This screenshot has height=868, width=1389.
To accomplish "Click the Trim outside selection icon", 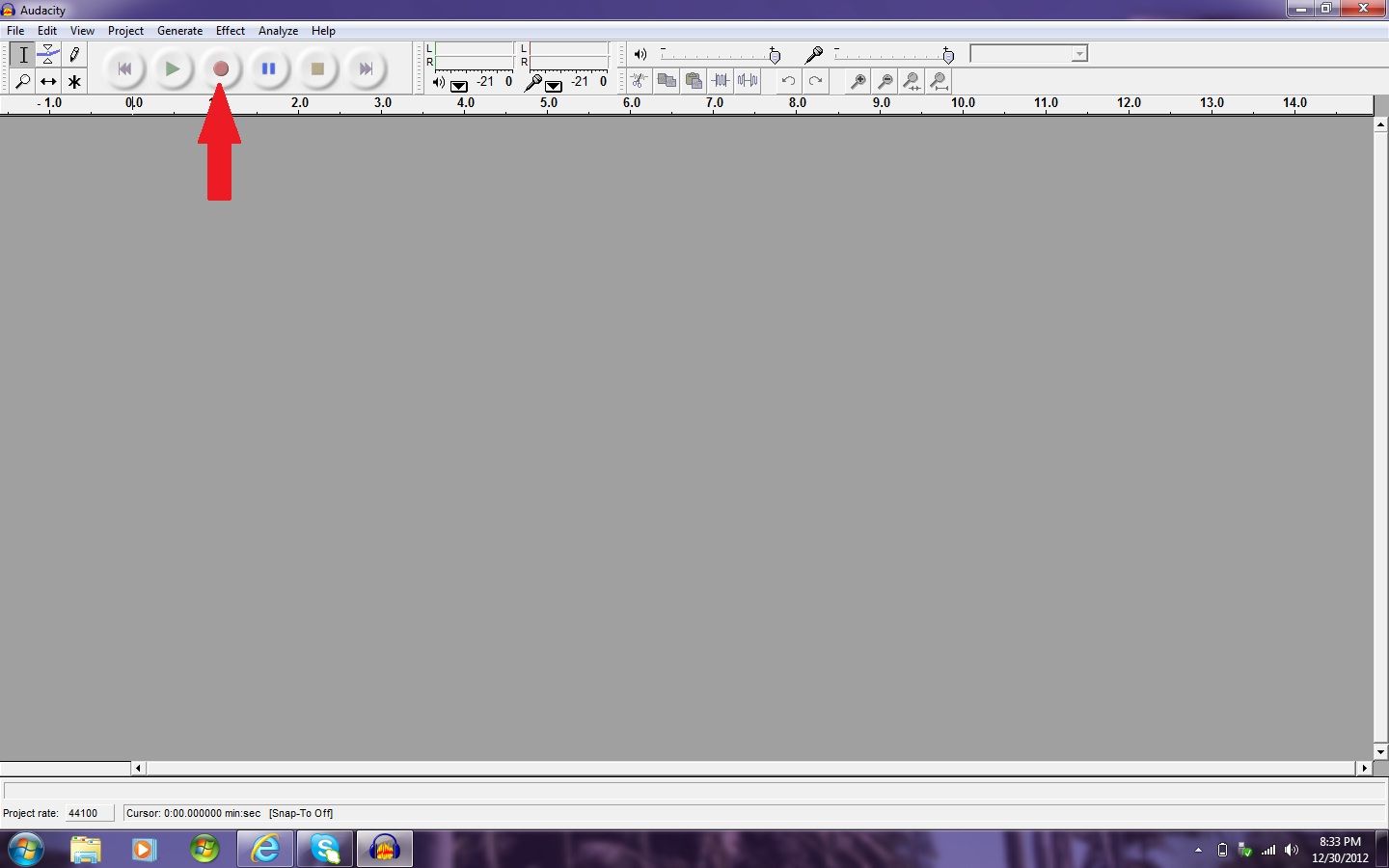I will pyautogui.click(x=721, y=81).
